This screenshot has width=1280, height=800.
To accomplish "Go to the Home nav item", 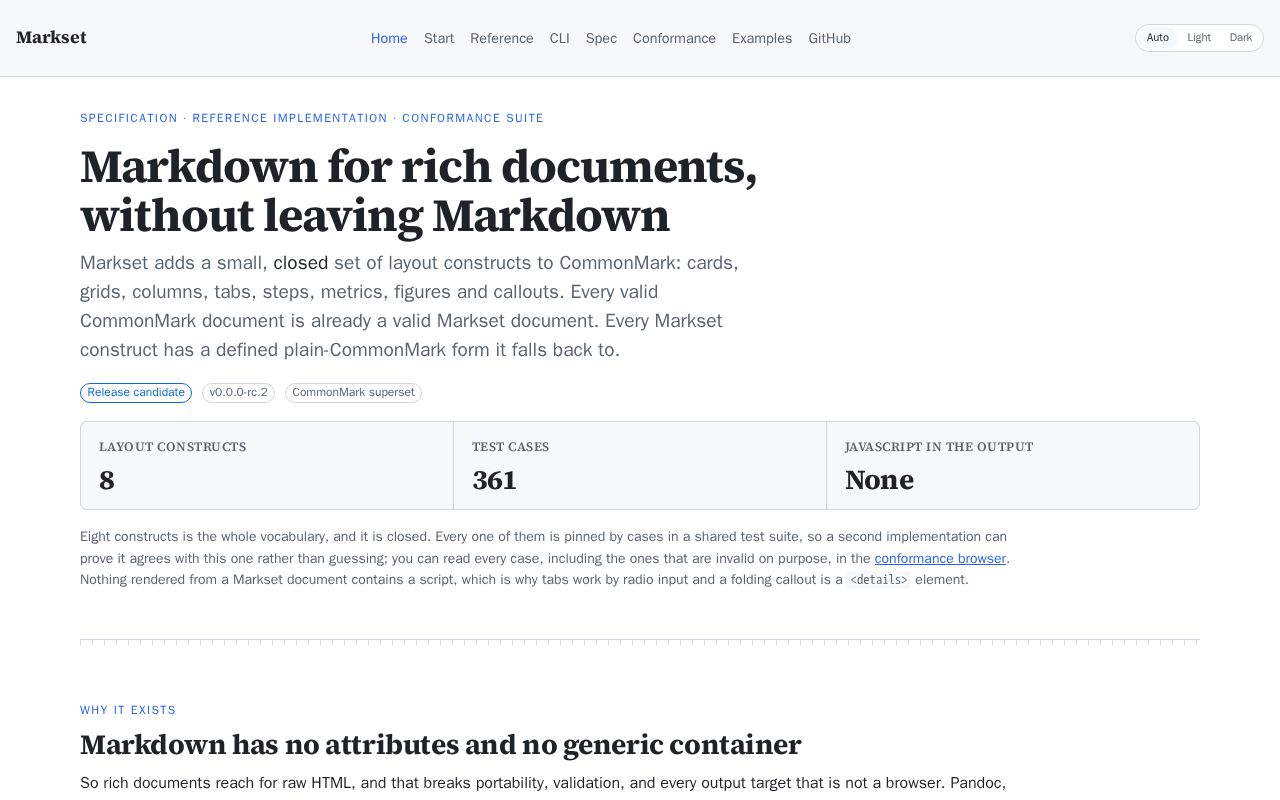I will [x=389, y=38].
